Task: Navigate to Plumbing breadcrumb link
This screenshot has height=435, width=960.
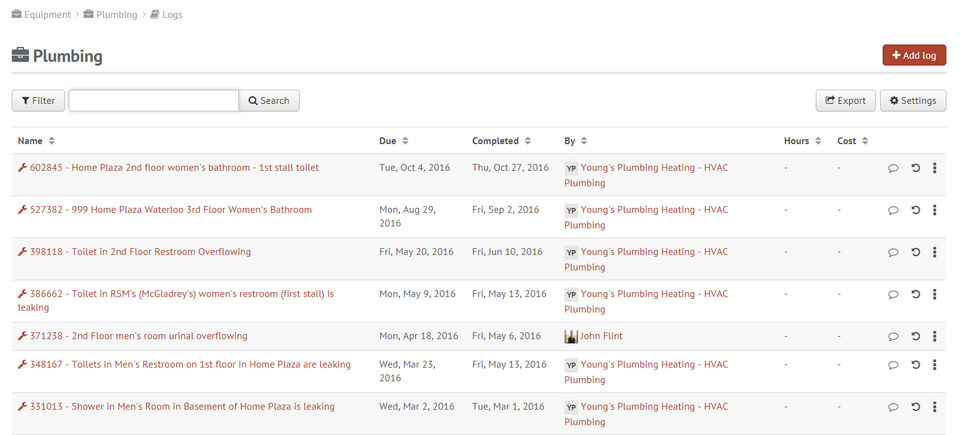Action: (114, 15)
